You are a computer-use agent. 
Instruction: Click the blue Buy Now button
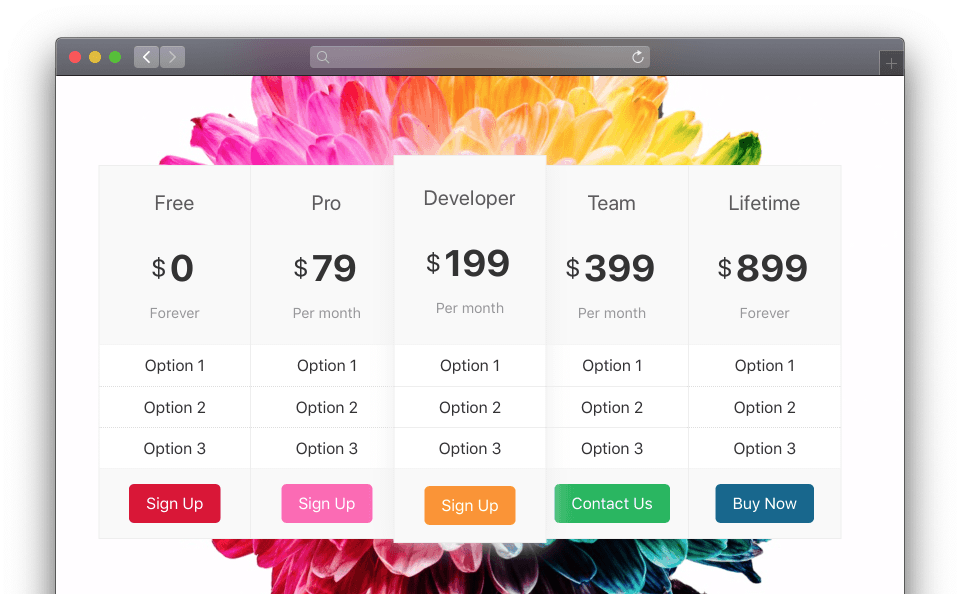[x=764, y=504]
